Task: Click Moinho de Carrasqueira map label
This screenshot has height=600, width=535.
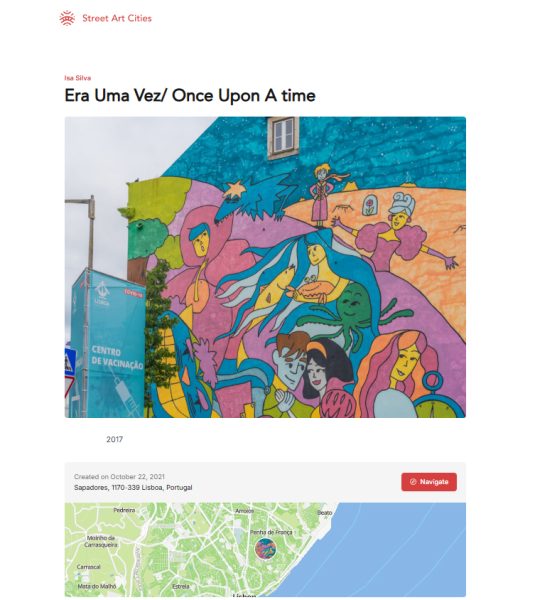Action: click(x=101, y=541)
